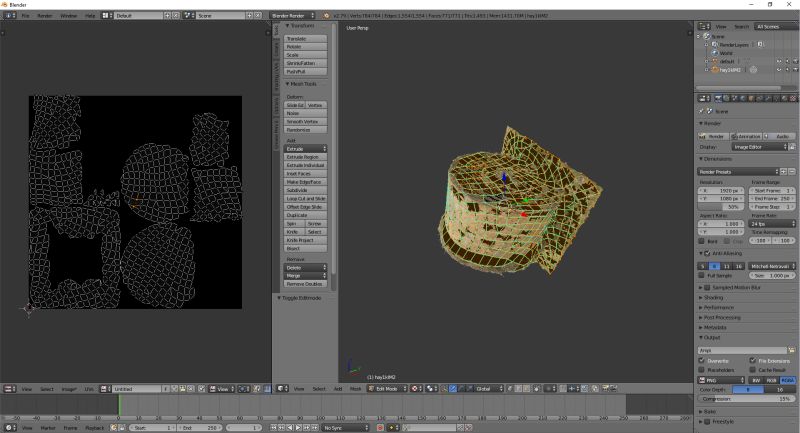Click the Extrude Region button
800x433 pixels.
click(305, 157)
